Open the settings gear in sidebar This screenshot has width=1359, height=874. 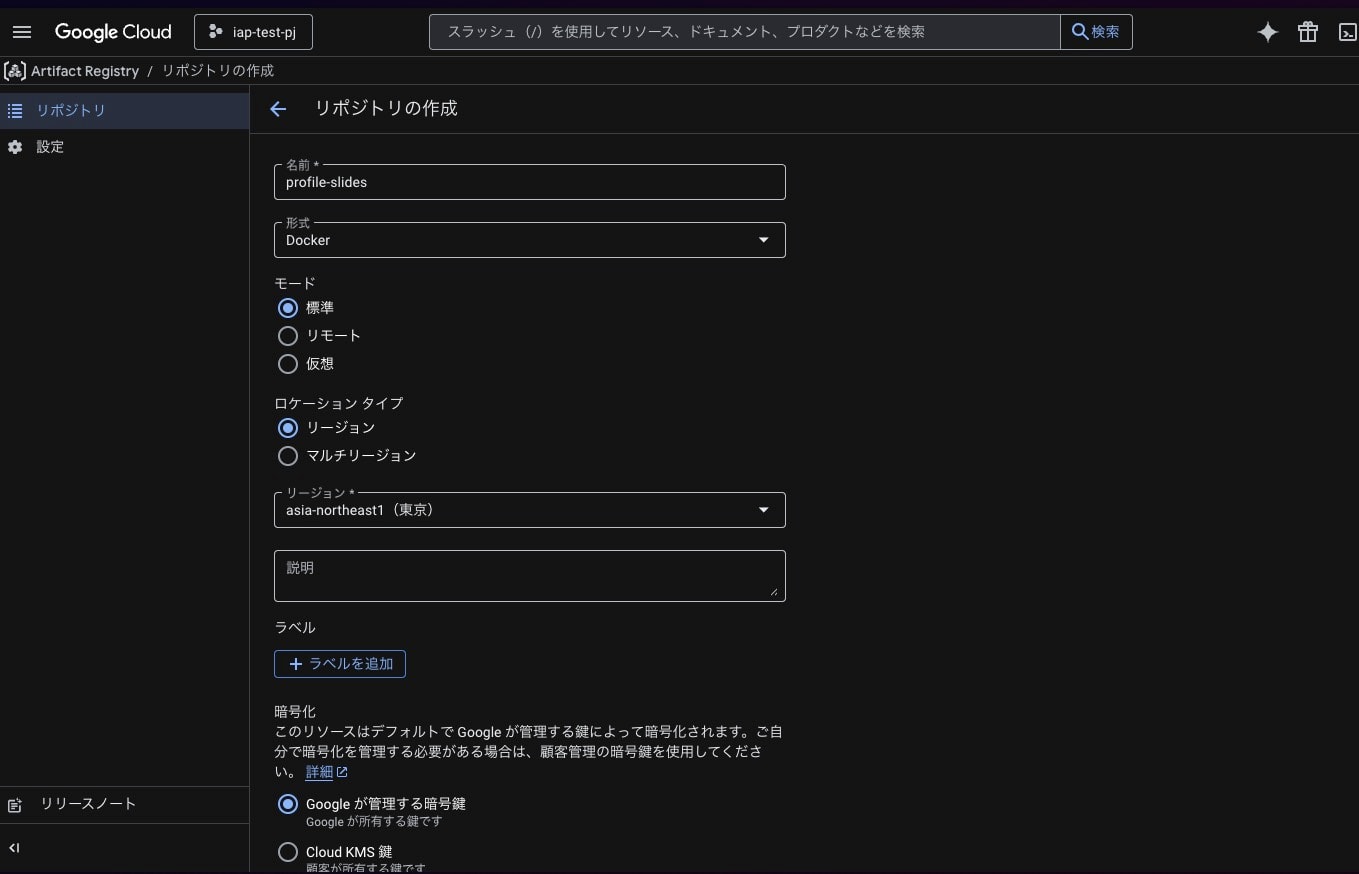[15, 147]
